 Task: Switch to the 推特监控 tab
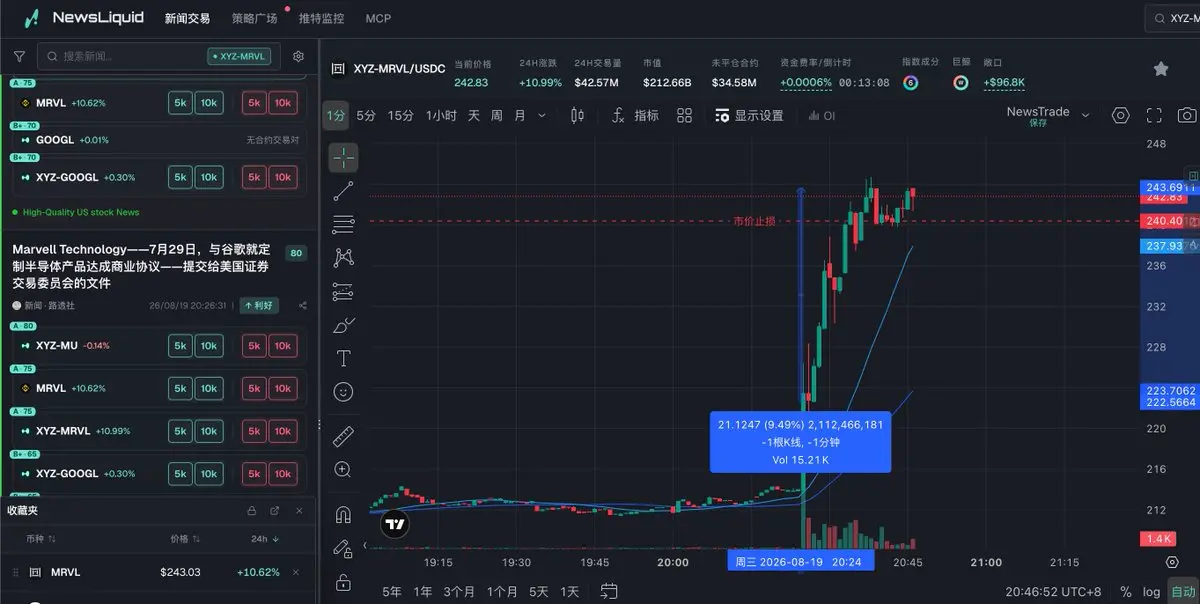pos(321,18)
